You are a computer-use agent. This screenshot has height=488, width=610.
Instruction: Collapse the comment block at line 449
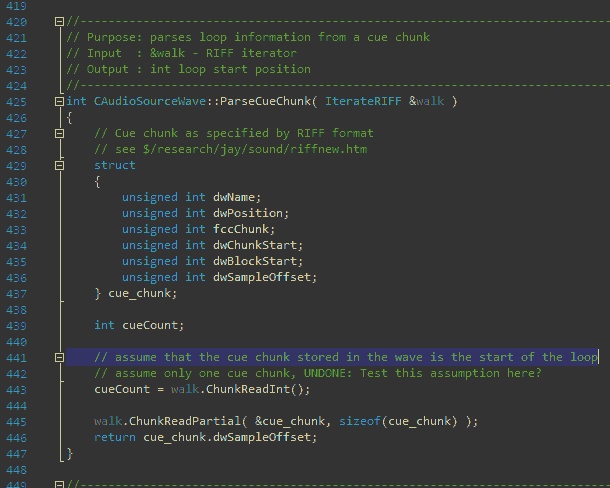coord(59,484)
